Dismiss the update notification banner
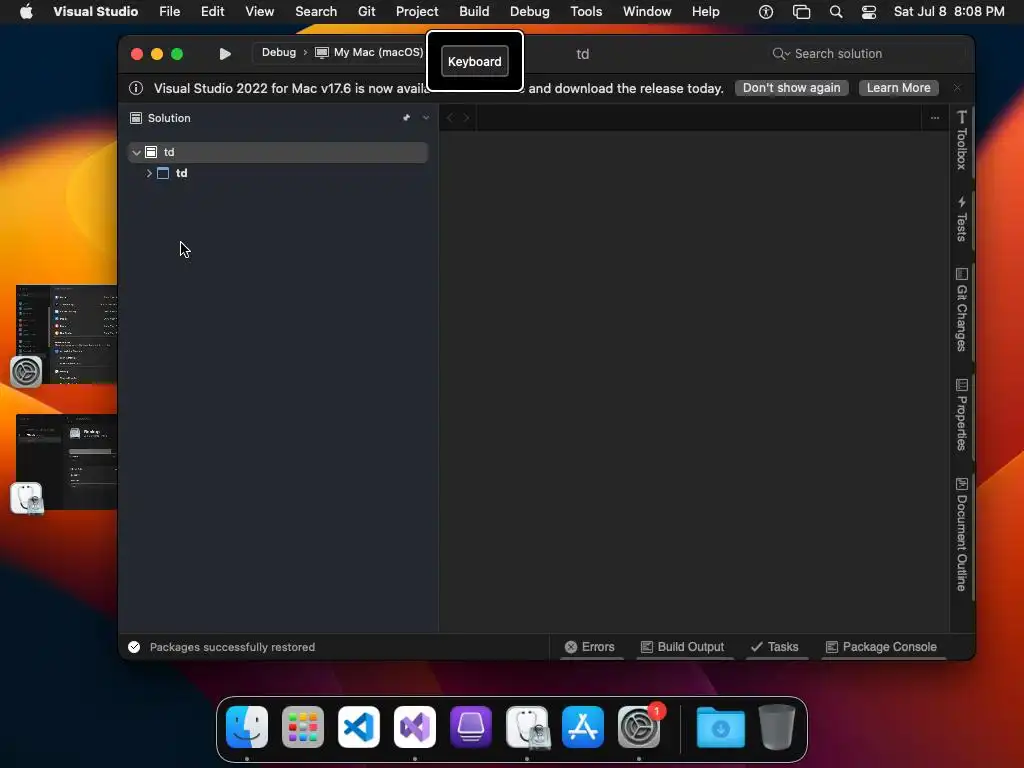 (x=957, y=88)
